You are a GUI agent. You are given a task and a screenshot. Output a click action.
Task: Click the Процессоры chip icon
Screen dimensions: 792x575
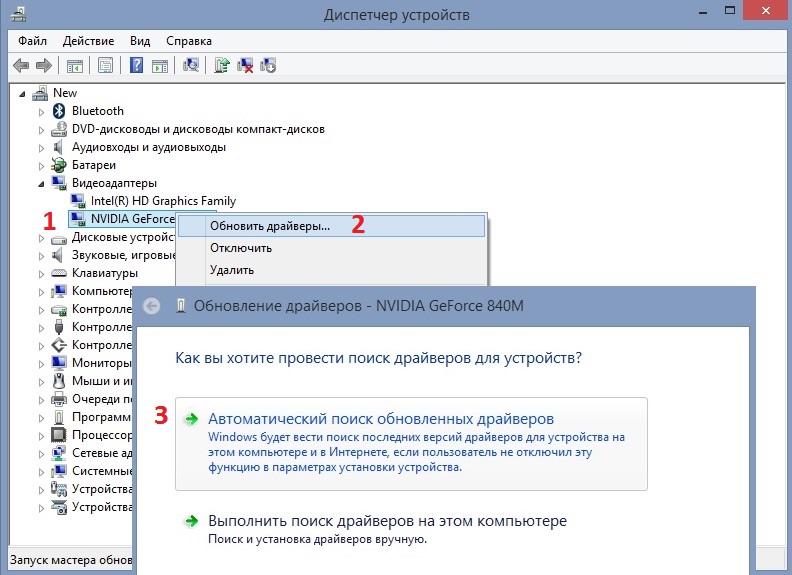pos(59,435)
